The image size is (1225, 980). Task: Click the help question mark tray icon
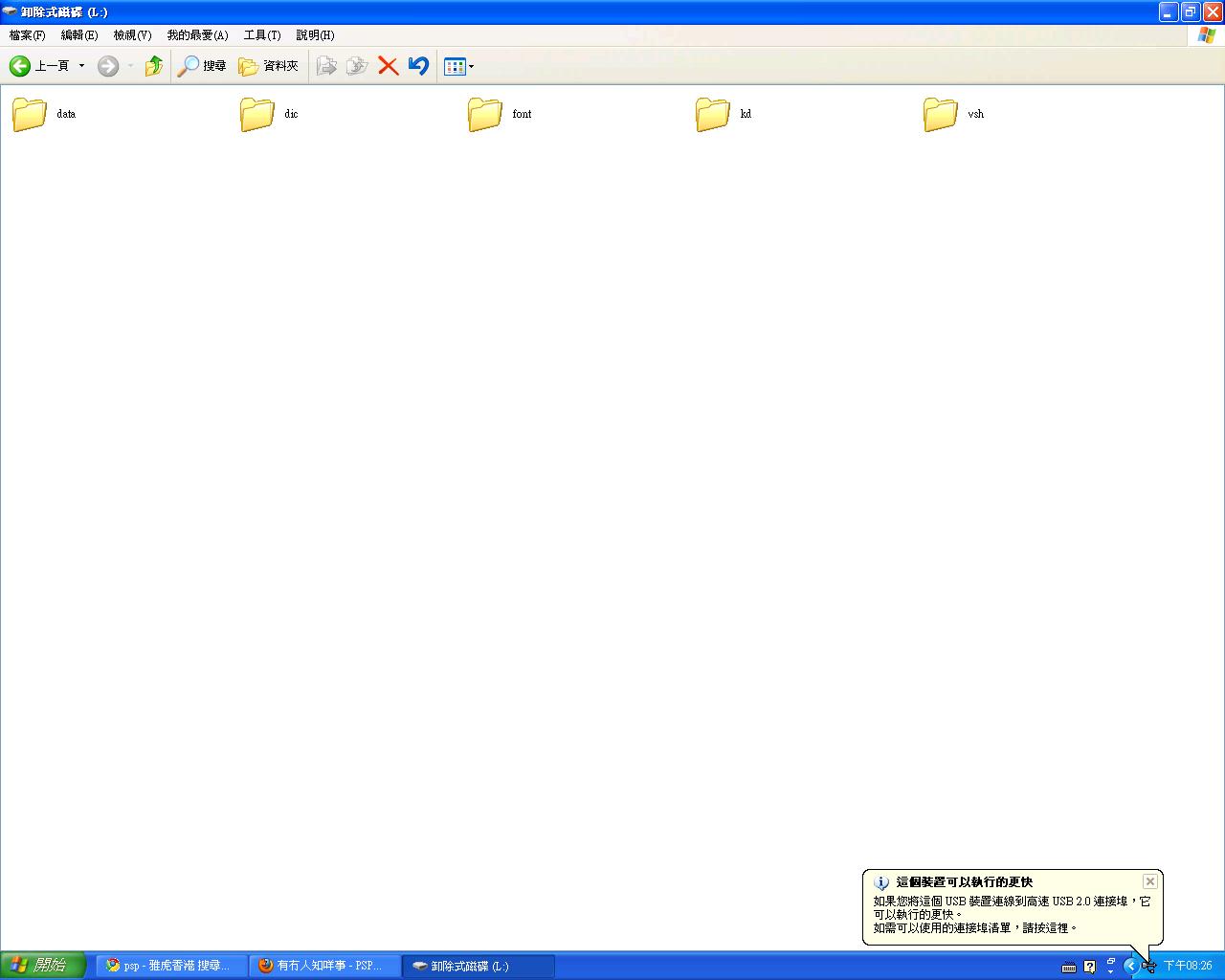tap(1089, 967)
